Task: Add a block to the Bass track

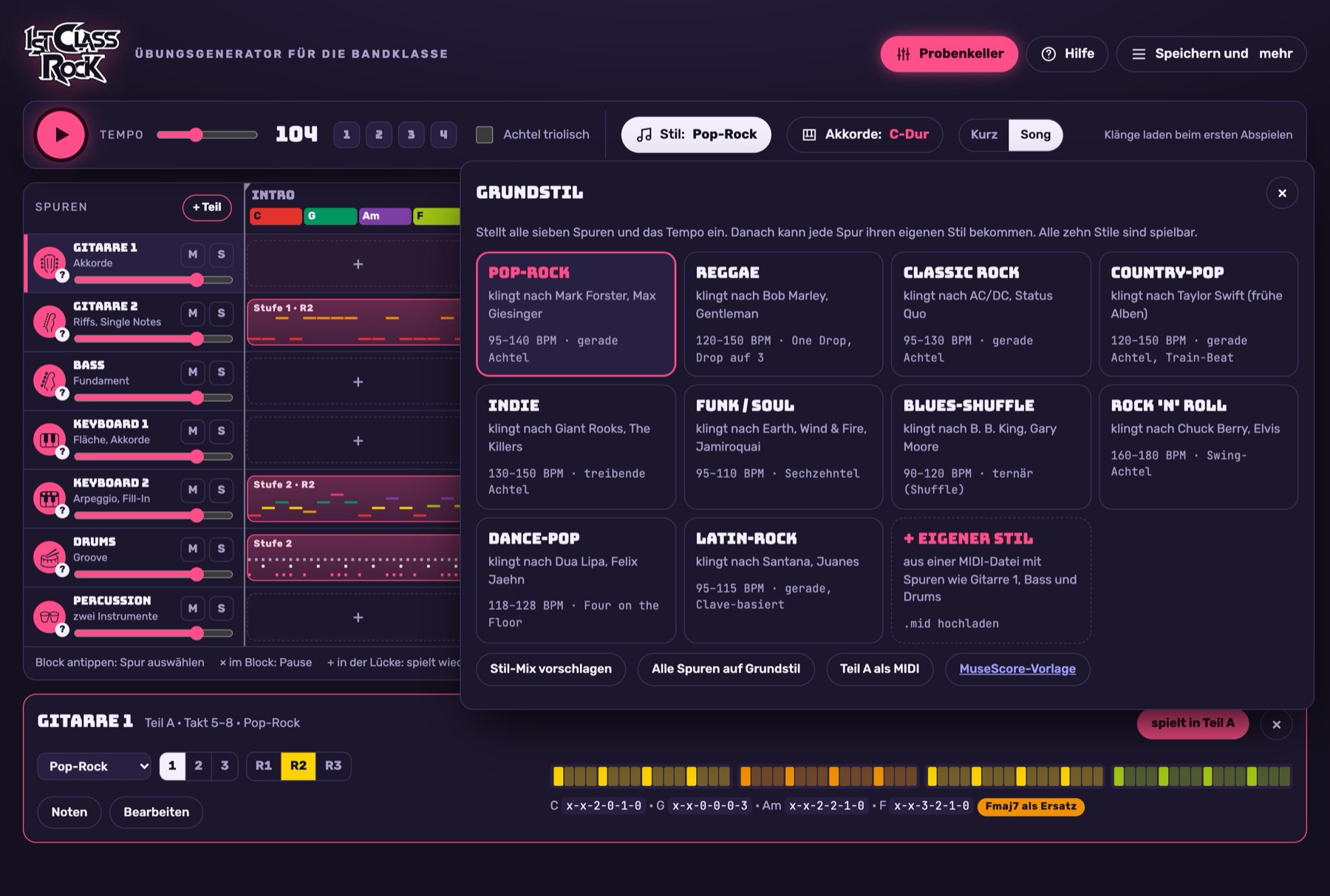Action: point(358,382)
